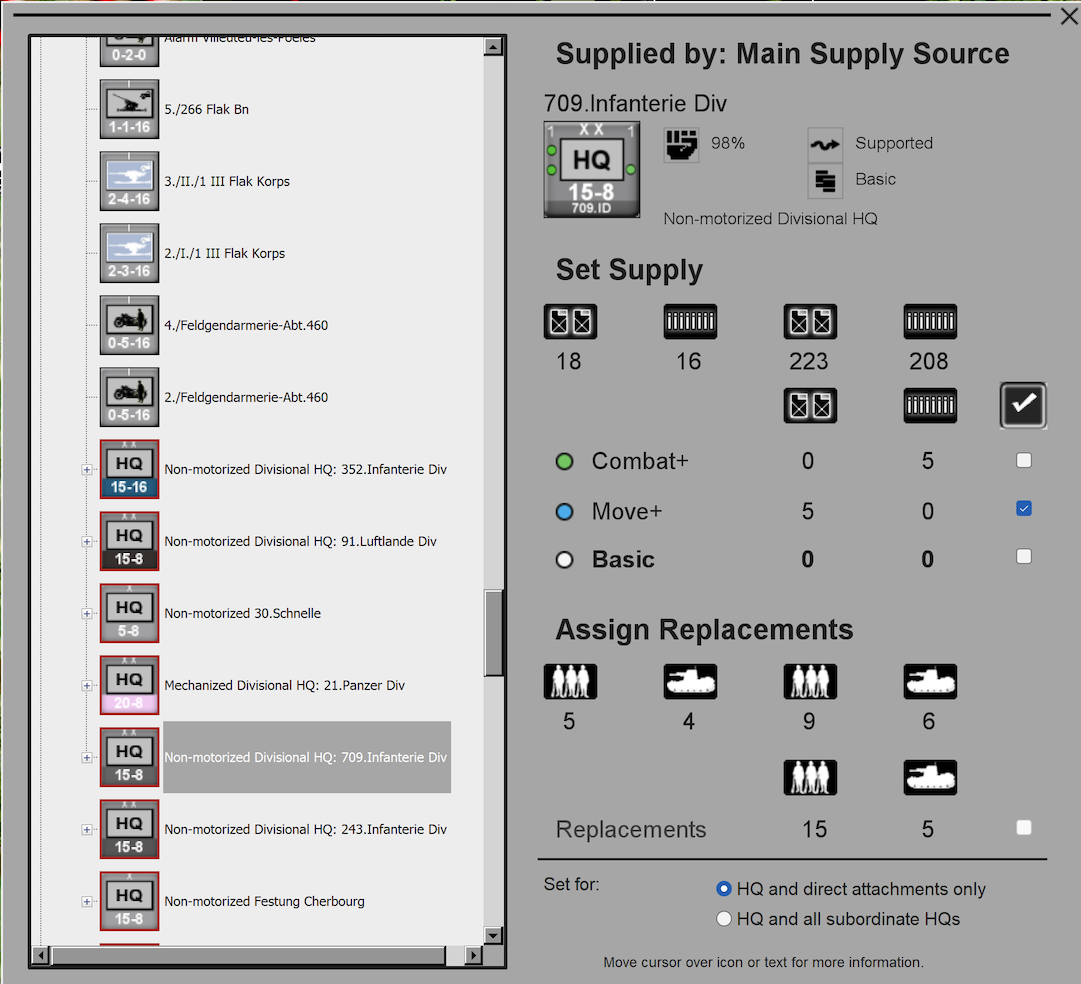This screenshot has height=984, width=1081.
Task: Select the 21.Panzer Div HQ counter
Action: 129,685
